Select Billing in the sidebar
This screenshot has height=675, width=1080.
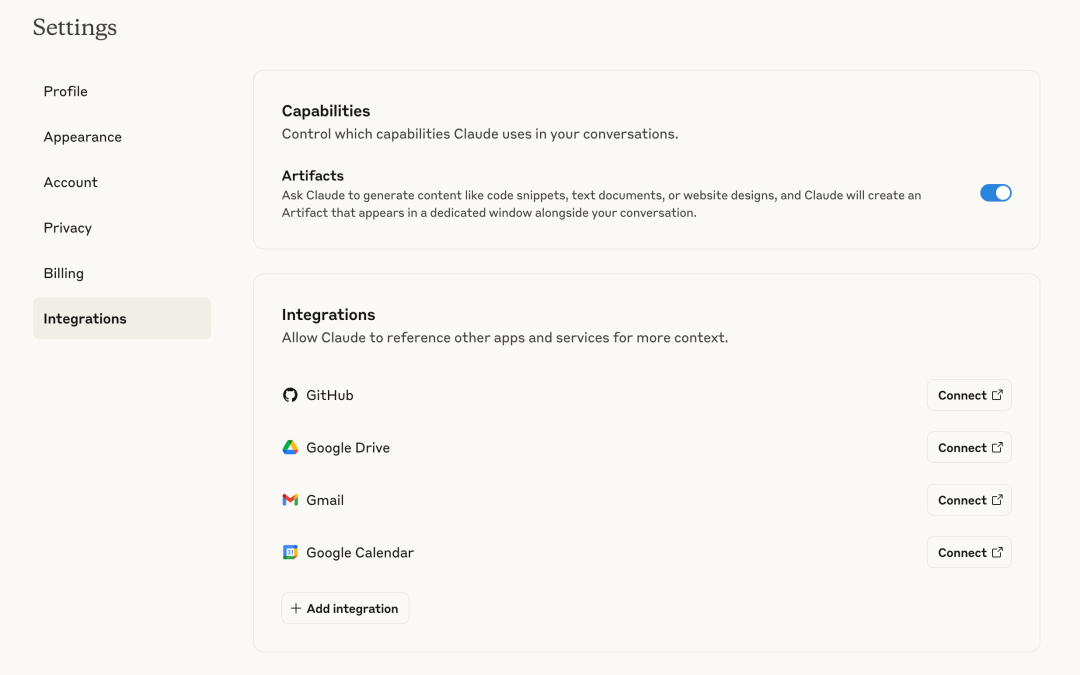click(64, 273)
